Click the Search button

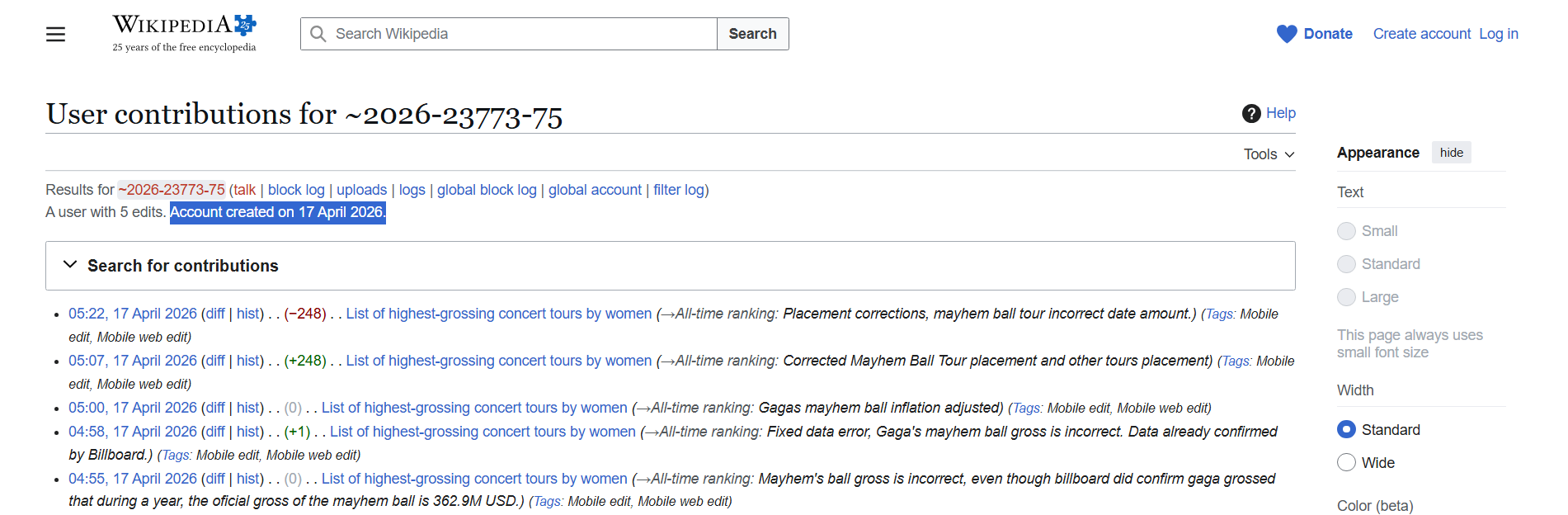752,34
